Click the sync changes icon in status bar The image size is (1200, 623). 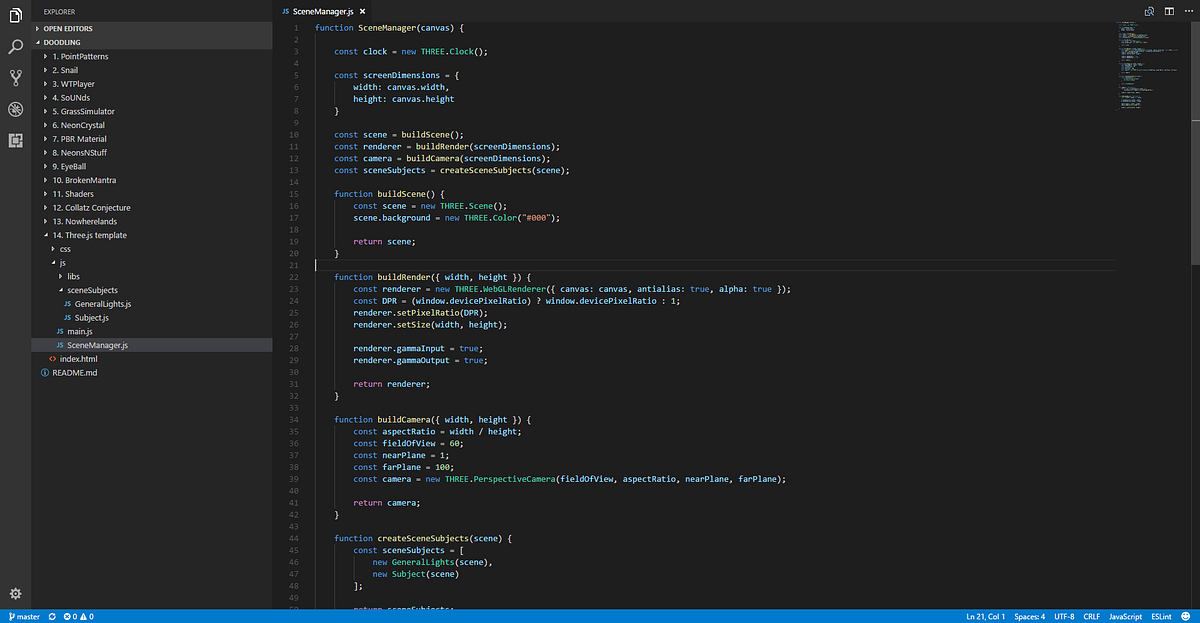(x=52, y=616)
